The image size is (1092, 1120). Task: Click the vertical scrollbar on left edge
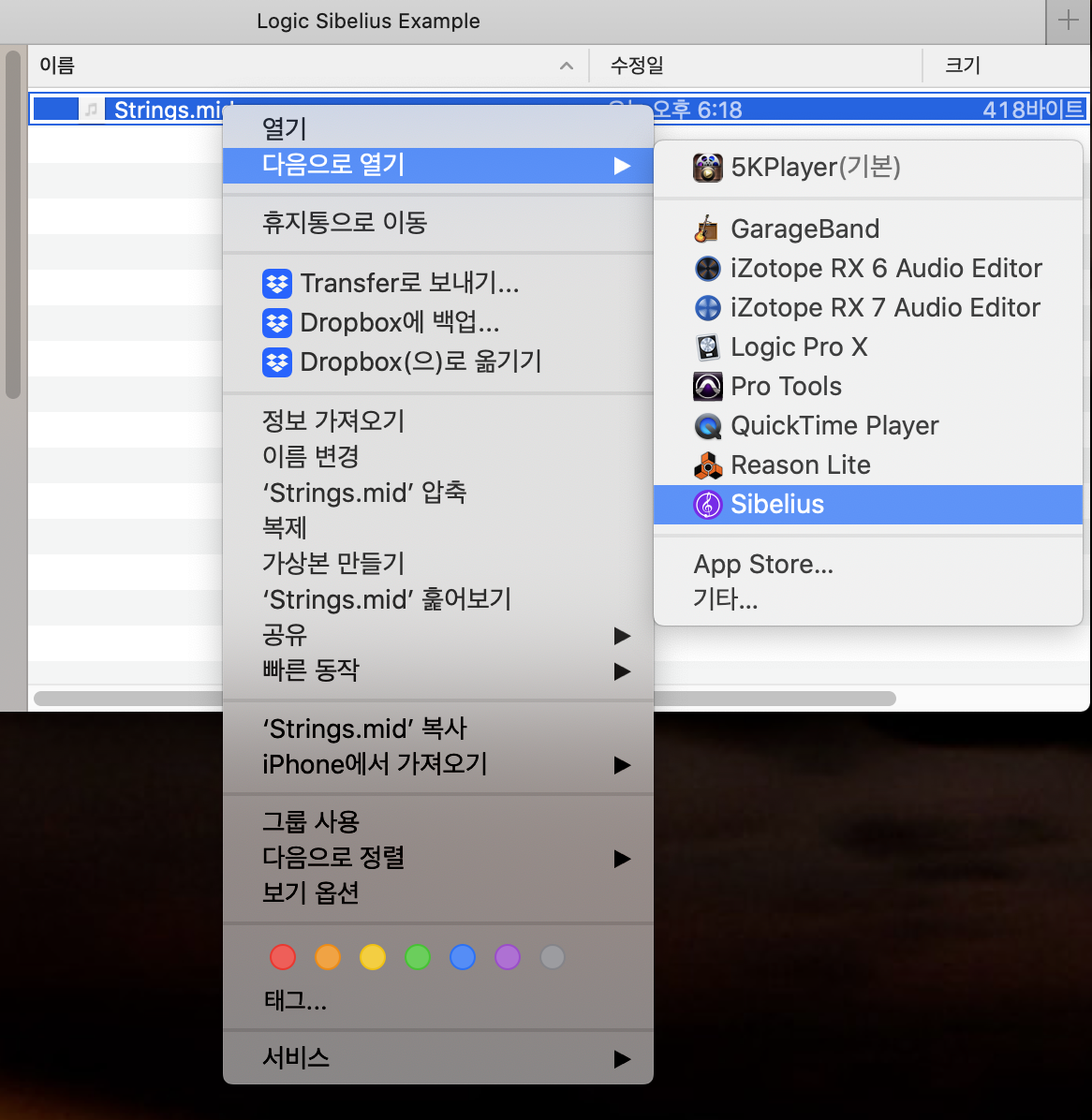(13, 225)
